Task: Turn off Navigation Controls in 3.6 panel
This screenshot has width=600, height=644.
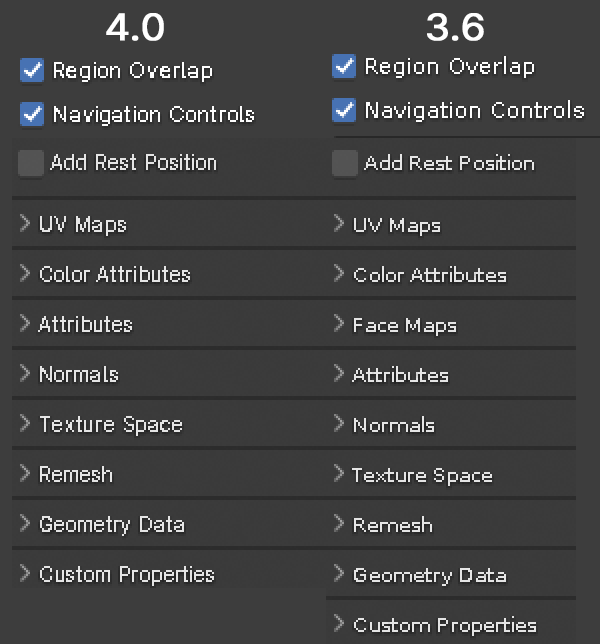Action: 344,110
